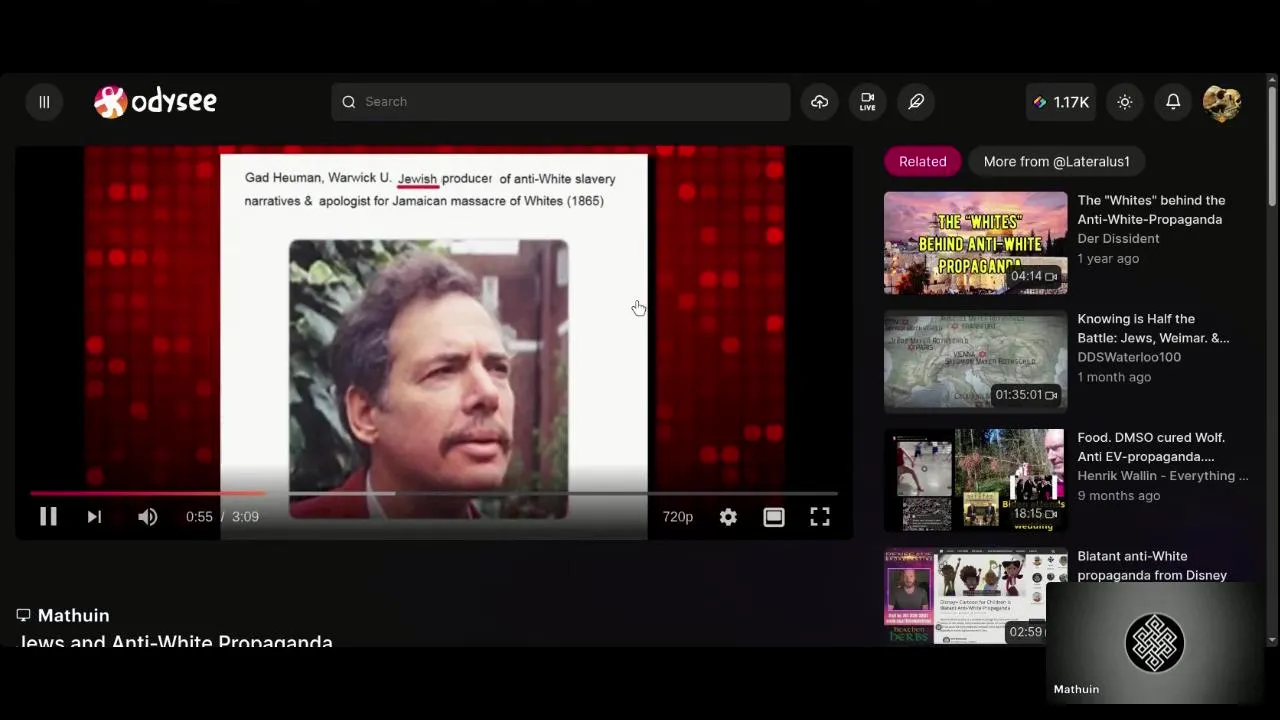Click the Go Live camera icon
This screenshot has width=1280, height=720.
pyautogui.click(x=868, y=102)
